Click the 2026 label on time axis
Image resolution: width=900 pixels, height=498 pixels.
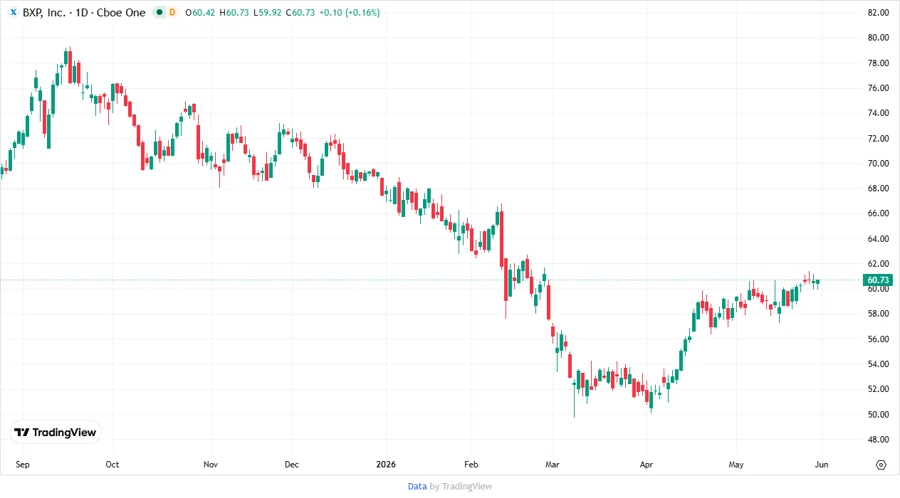point(386,464)
